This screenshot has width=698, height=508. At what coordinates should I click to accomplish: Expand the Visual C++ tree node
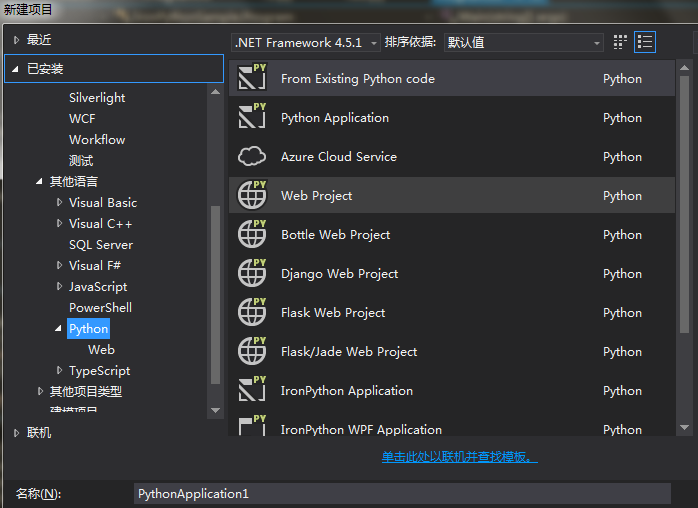tap(59, 223)
